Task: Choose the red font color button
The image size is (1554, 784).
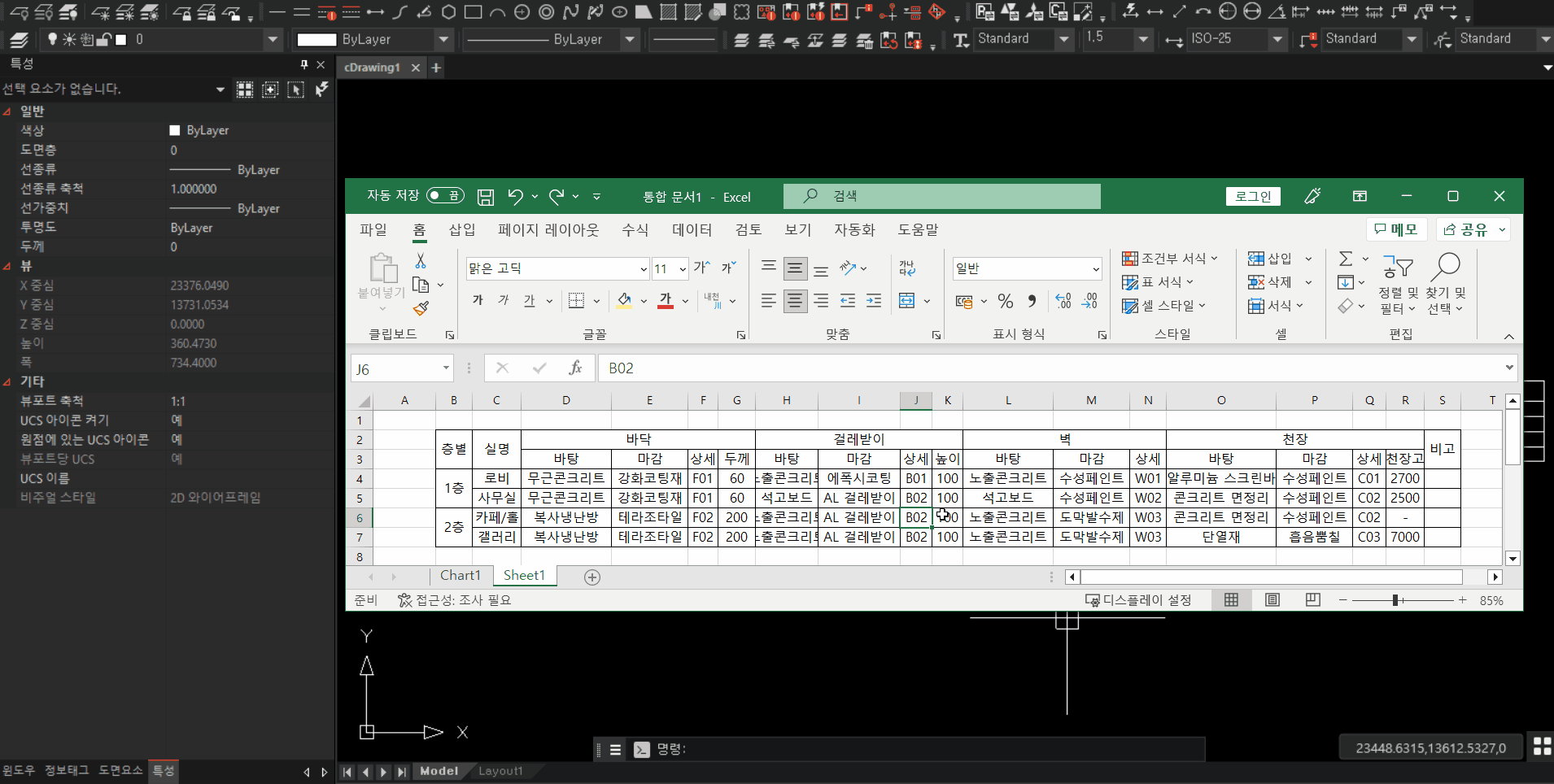Action: click(x=666, y=301)
